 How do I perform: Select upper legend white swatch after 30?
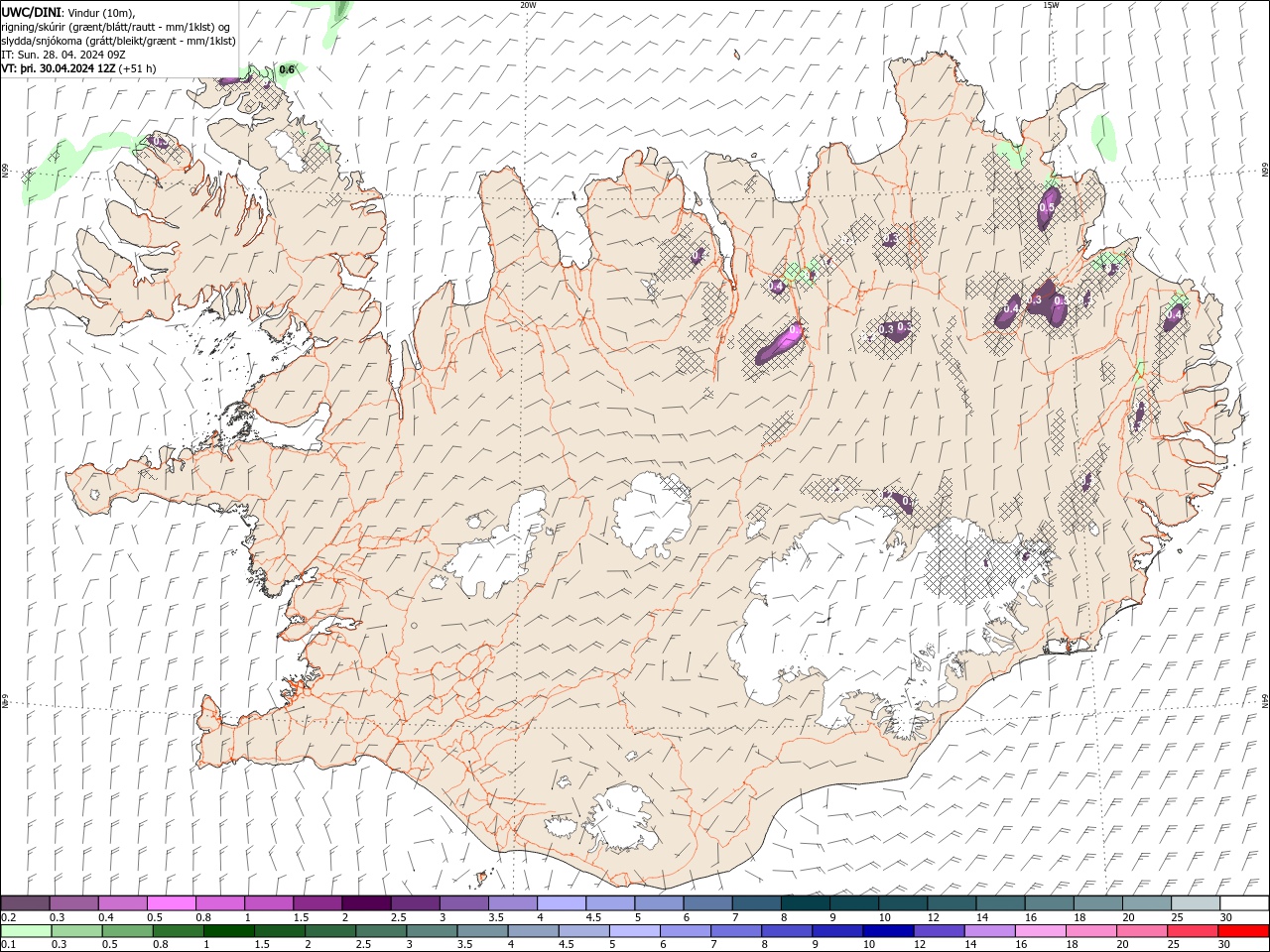point(1244,902)
